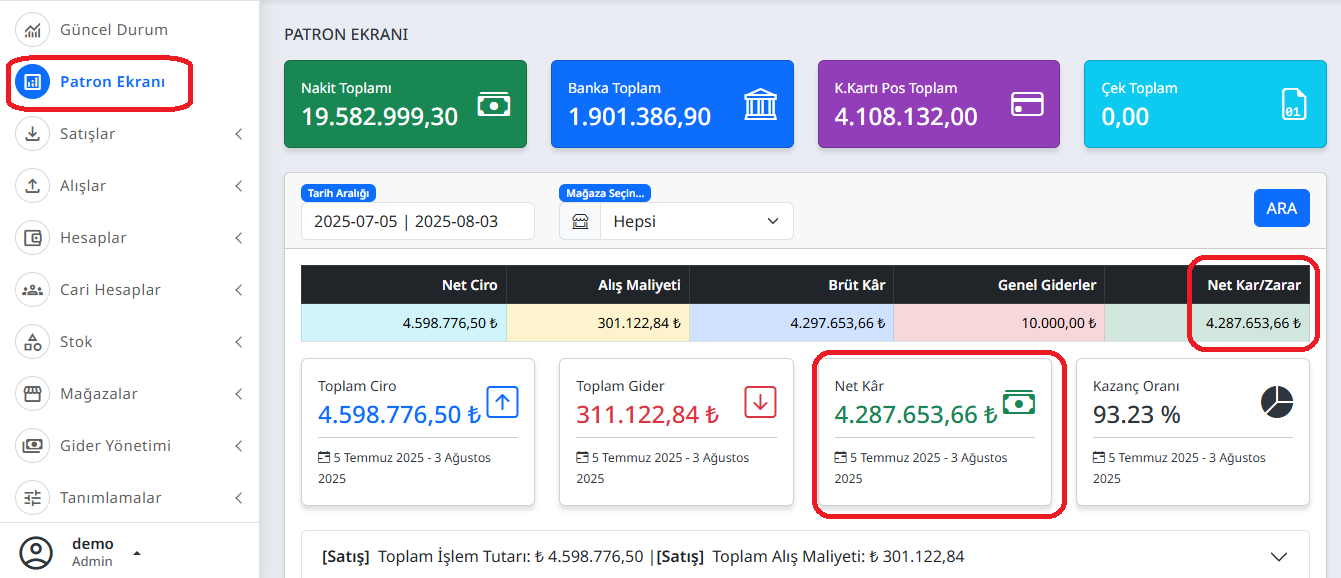The image size is (1341, 578).
Task: Open Satışlar via its download-arrow icon
Action: point(32,133)
